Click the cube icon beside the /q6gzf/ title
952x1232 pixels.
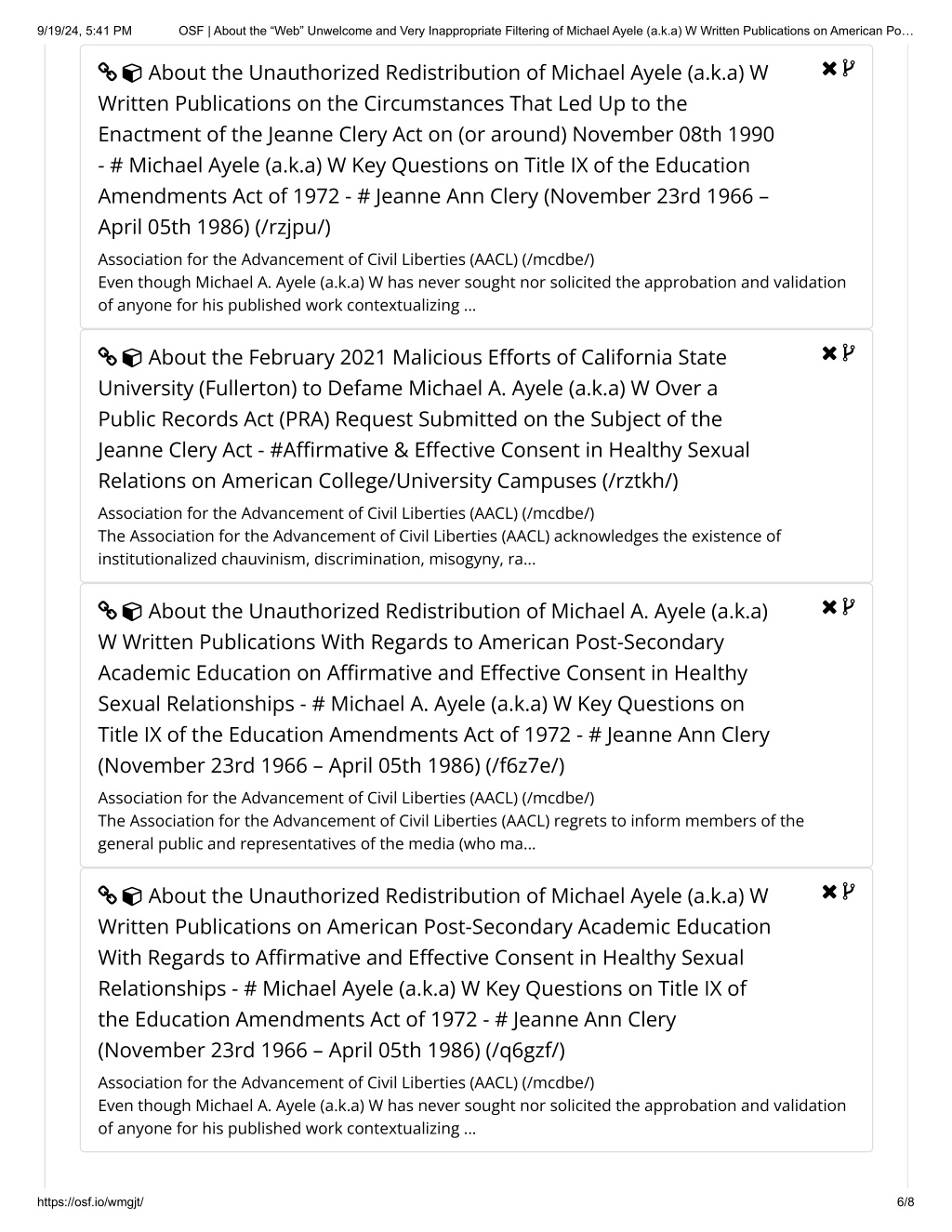[132, 896]
